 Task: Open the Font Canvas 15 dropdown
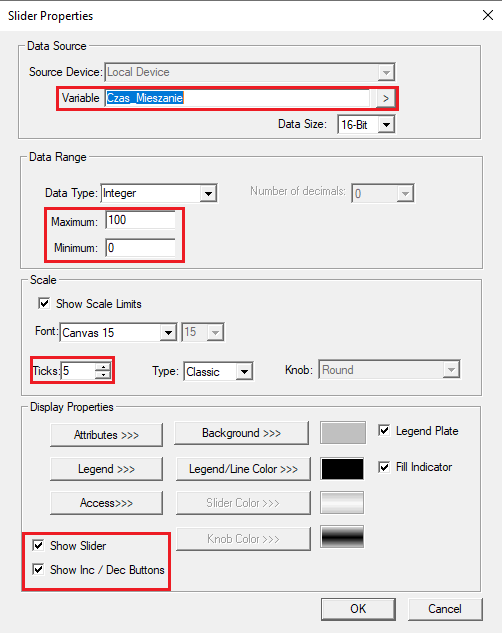pyautogui.click(x=168, y=333)
